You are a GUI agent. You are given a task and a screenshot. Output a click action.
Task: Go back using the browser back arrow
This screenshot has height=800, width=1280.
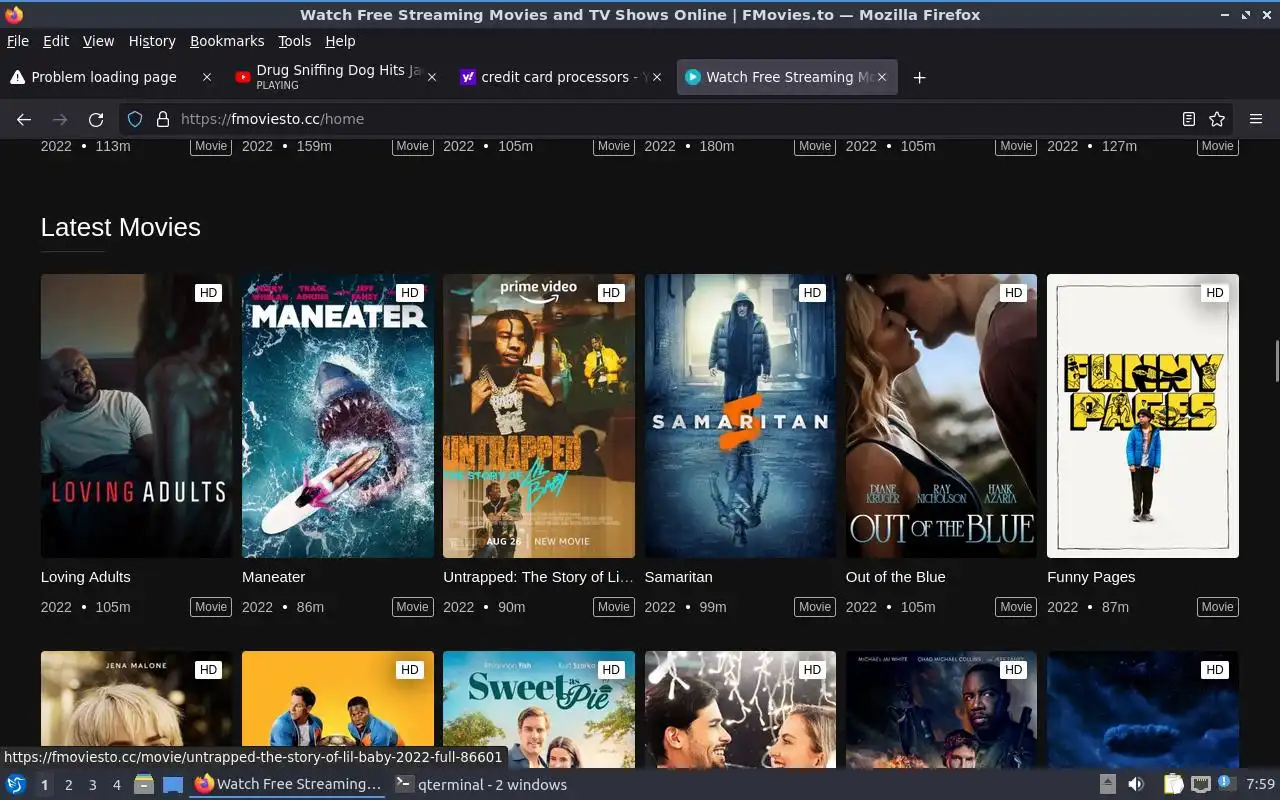click(24, 119)
